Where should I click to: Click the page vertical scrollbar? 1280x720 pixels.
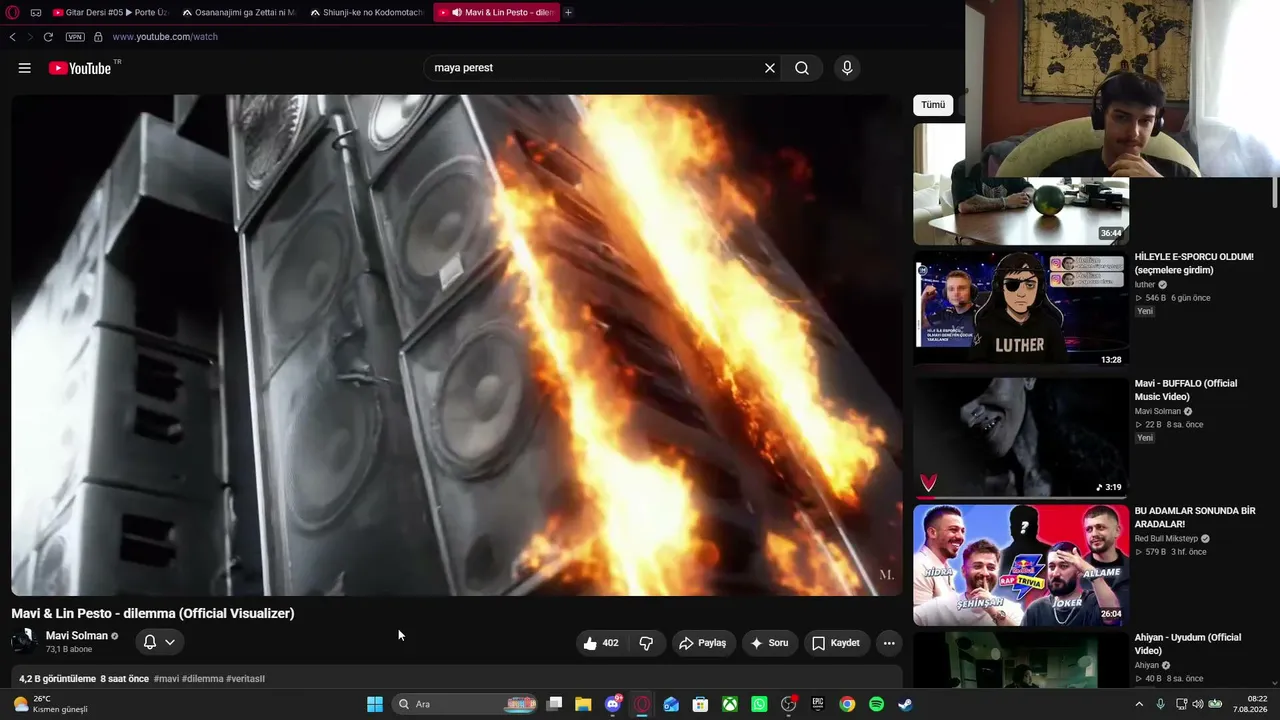(x=1275, y=192)
